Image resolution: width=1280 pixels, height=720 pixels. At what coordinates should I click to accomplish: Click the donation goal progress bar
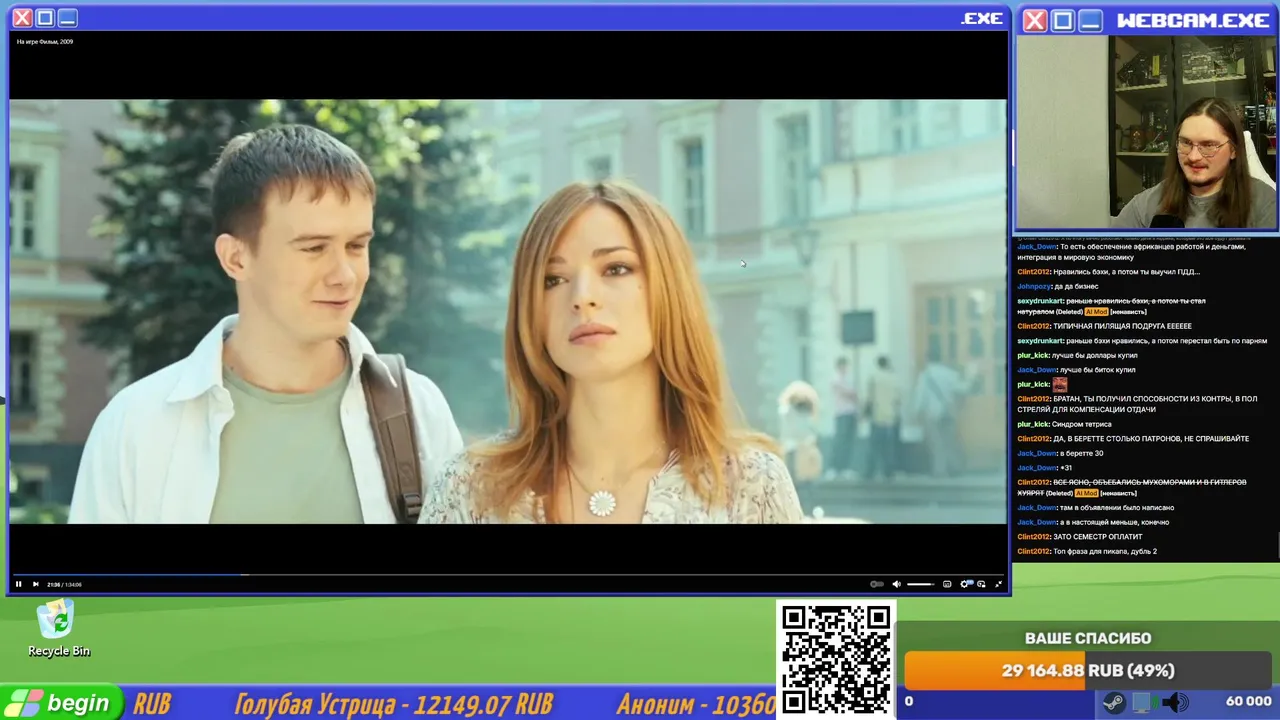coord(1088,670)
